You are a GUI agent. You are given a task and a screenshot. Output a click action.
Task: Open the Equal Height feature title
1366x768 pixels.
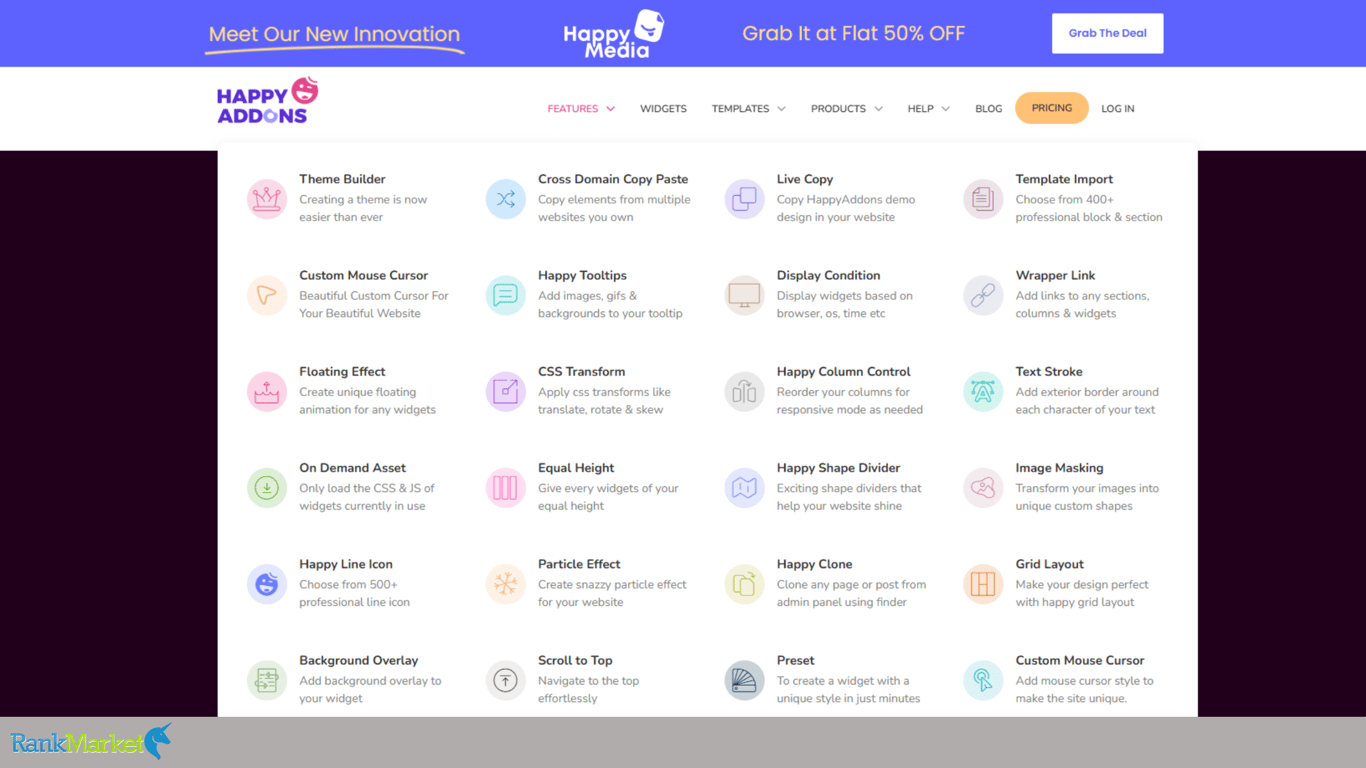coord(576,467)
